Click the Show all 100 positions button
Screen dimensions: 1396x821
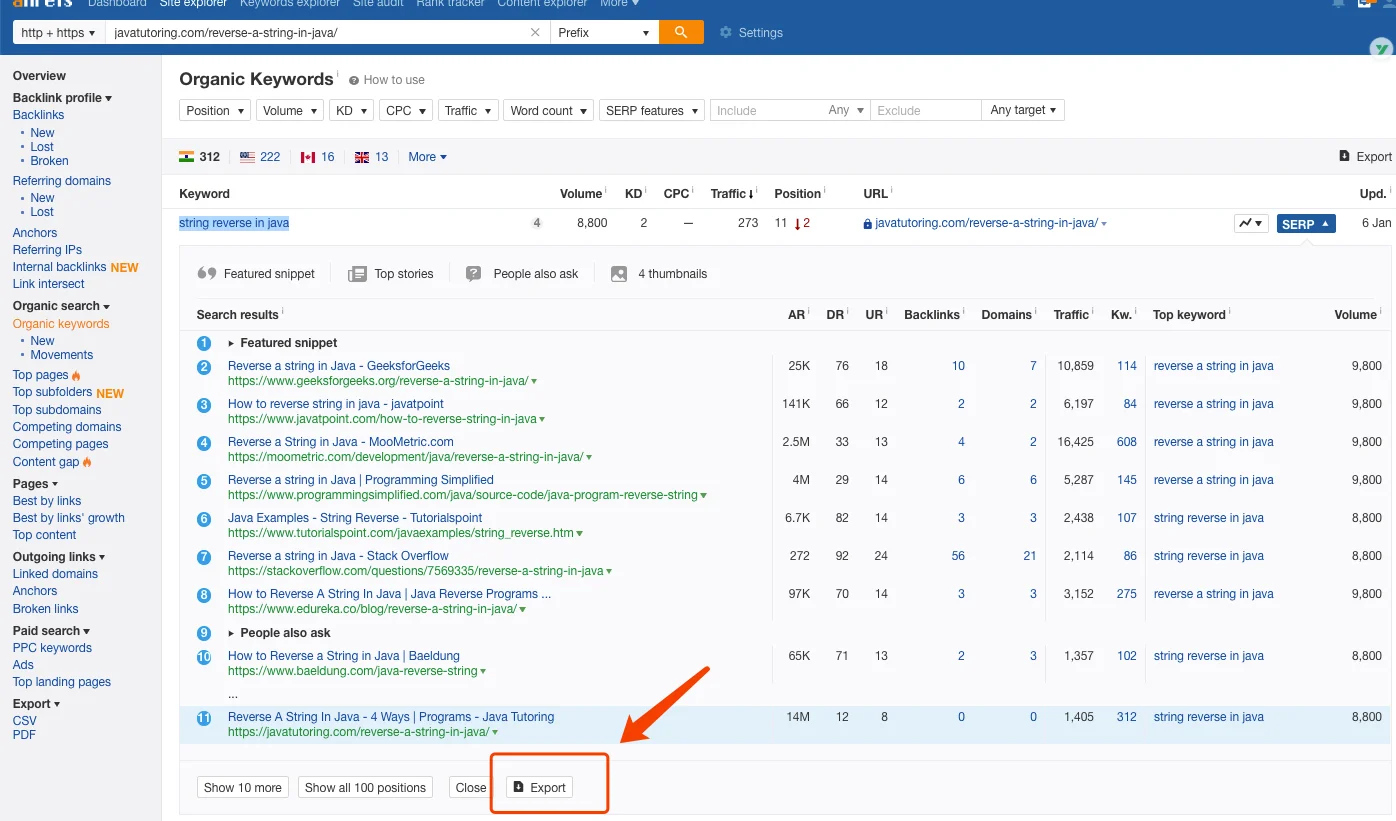click(365, 787)
